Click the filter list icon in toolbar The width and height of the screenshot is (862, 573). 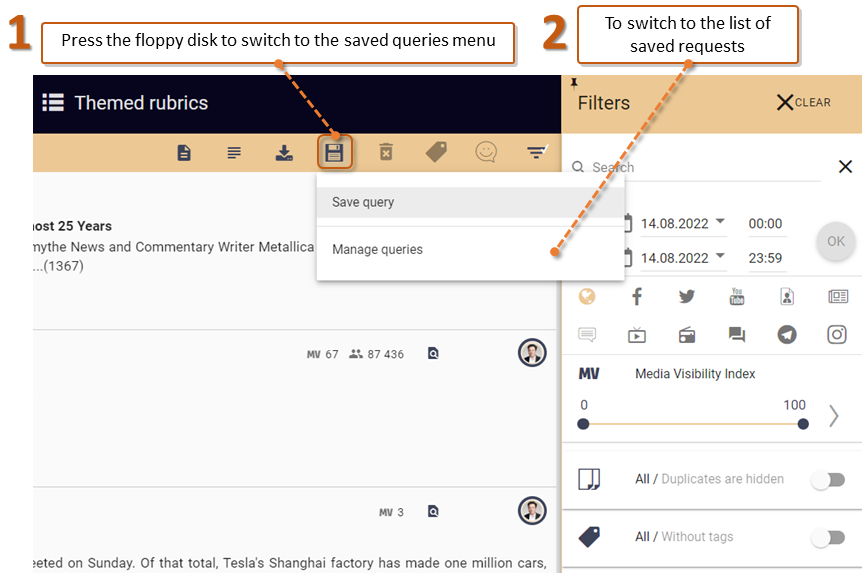[537, 152]
